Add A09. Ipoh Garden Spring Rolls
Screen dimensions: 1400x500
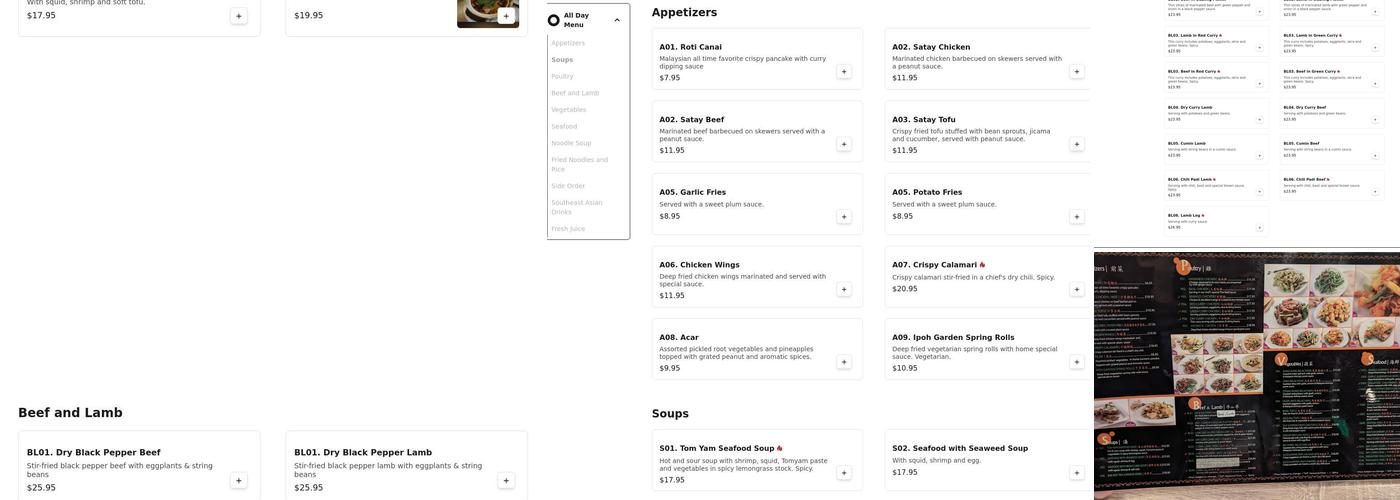coord(1076,362)
